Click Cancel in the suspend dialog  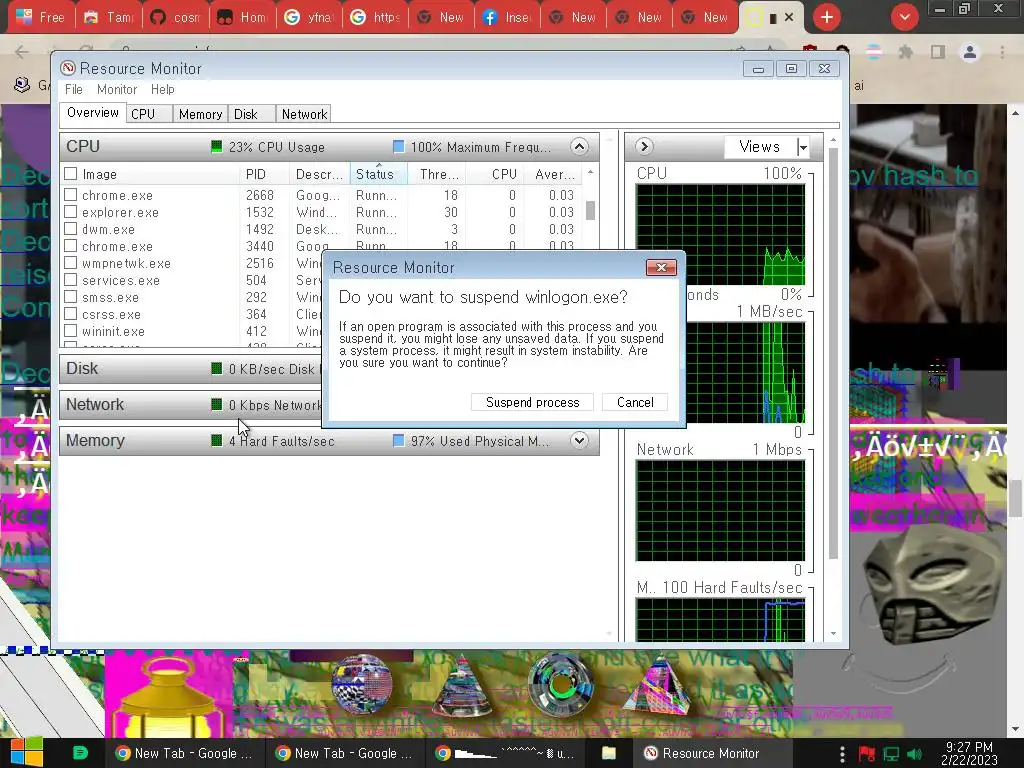click(635, 402)
